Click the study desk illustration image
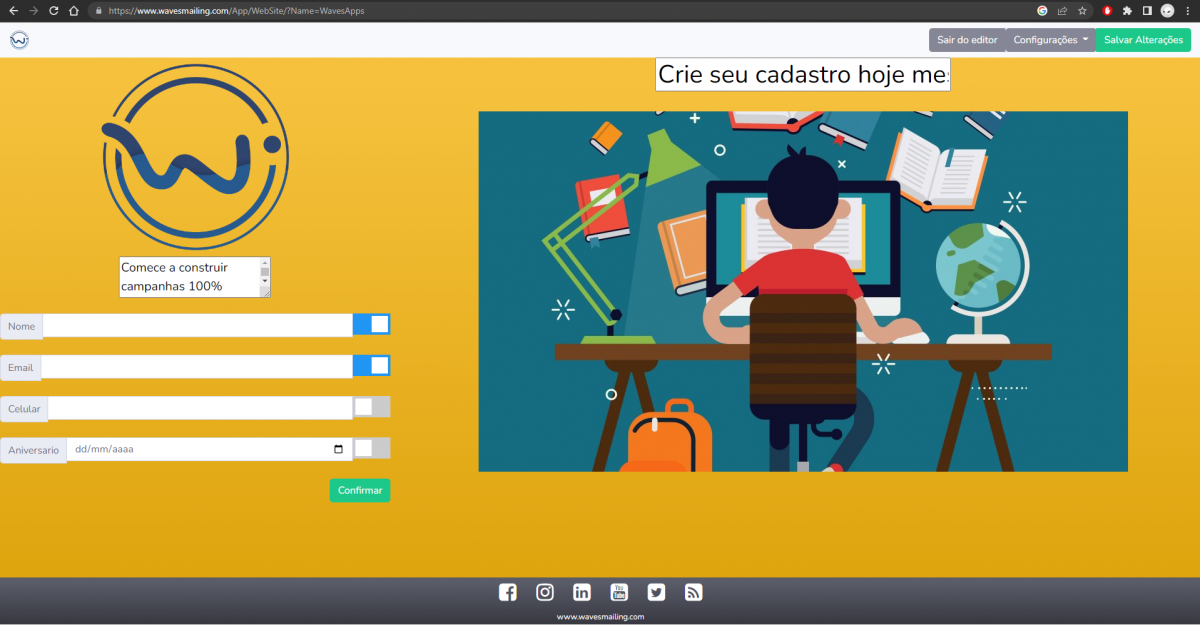1200x625 pixels. pyautogui.click(x=802, y=291)
